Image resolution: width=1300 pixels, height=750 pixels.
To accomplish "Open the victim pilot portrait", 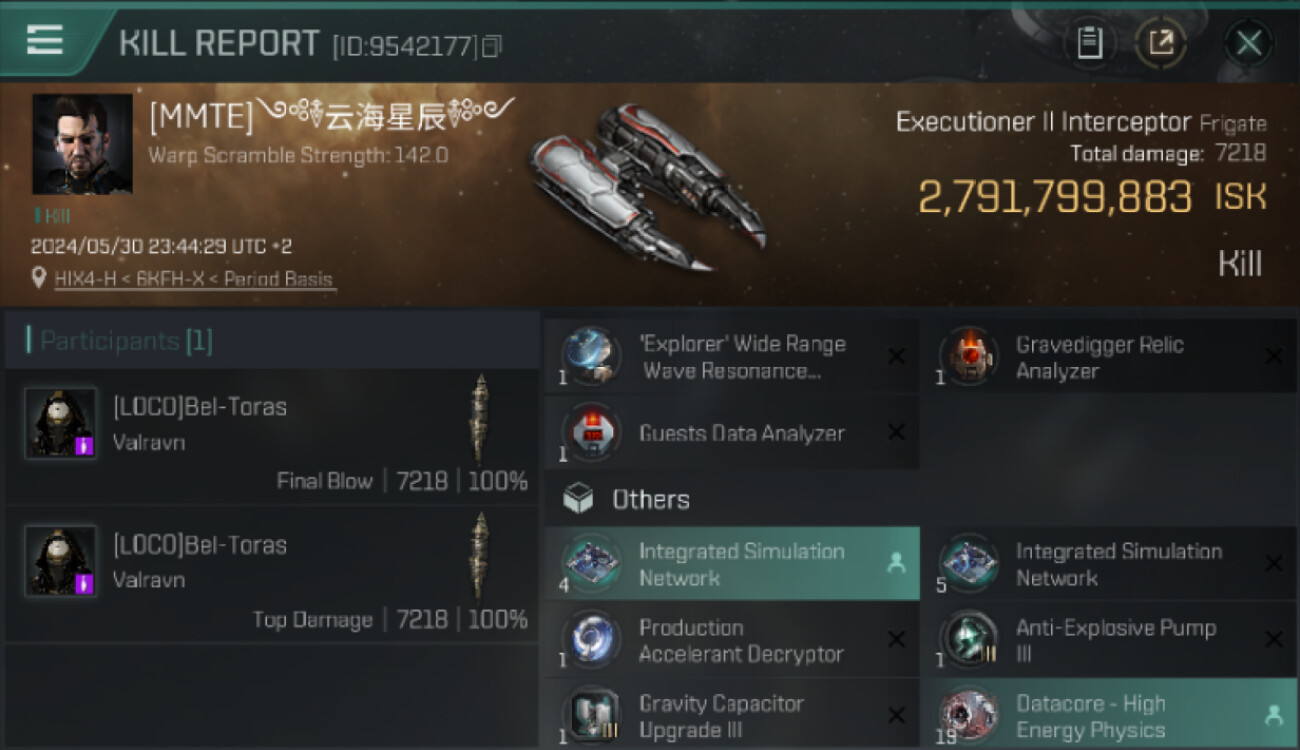I will [x=82, y=144].
